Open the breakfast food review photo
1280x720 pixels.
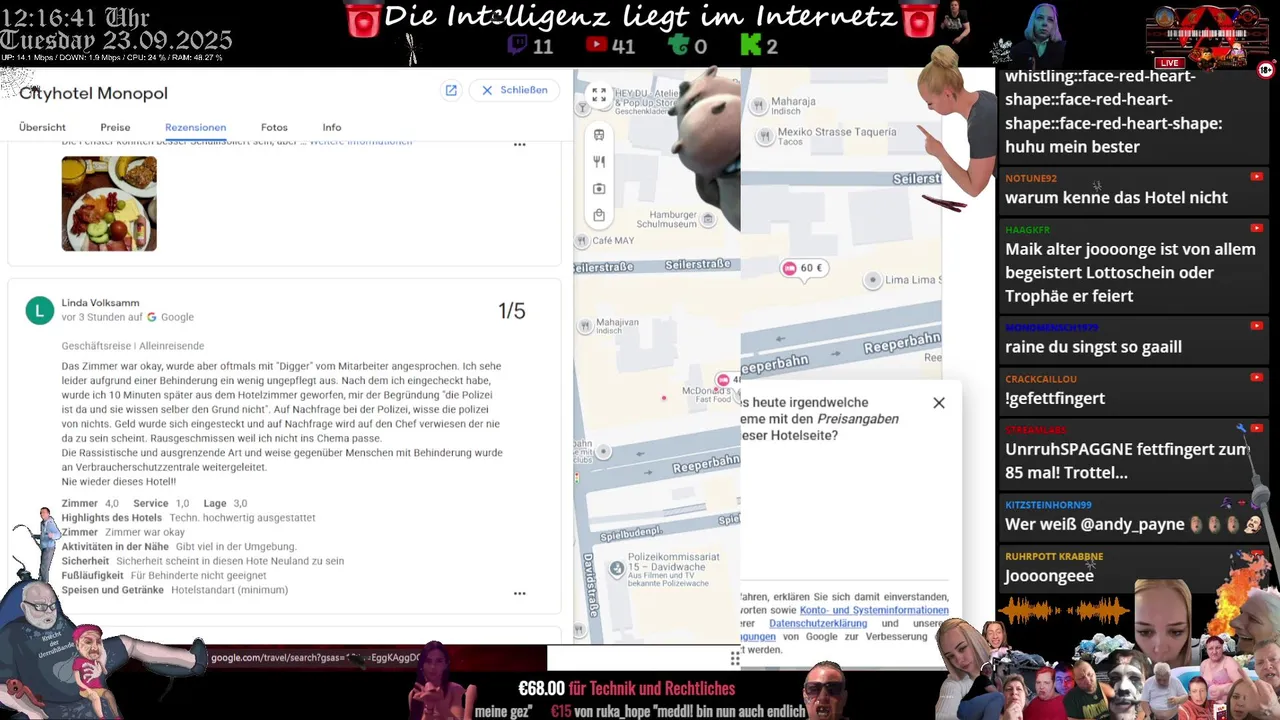coord(109,203)
